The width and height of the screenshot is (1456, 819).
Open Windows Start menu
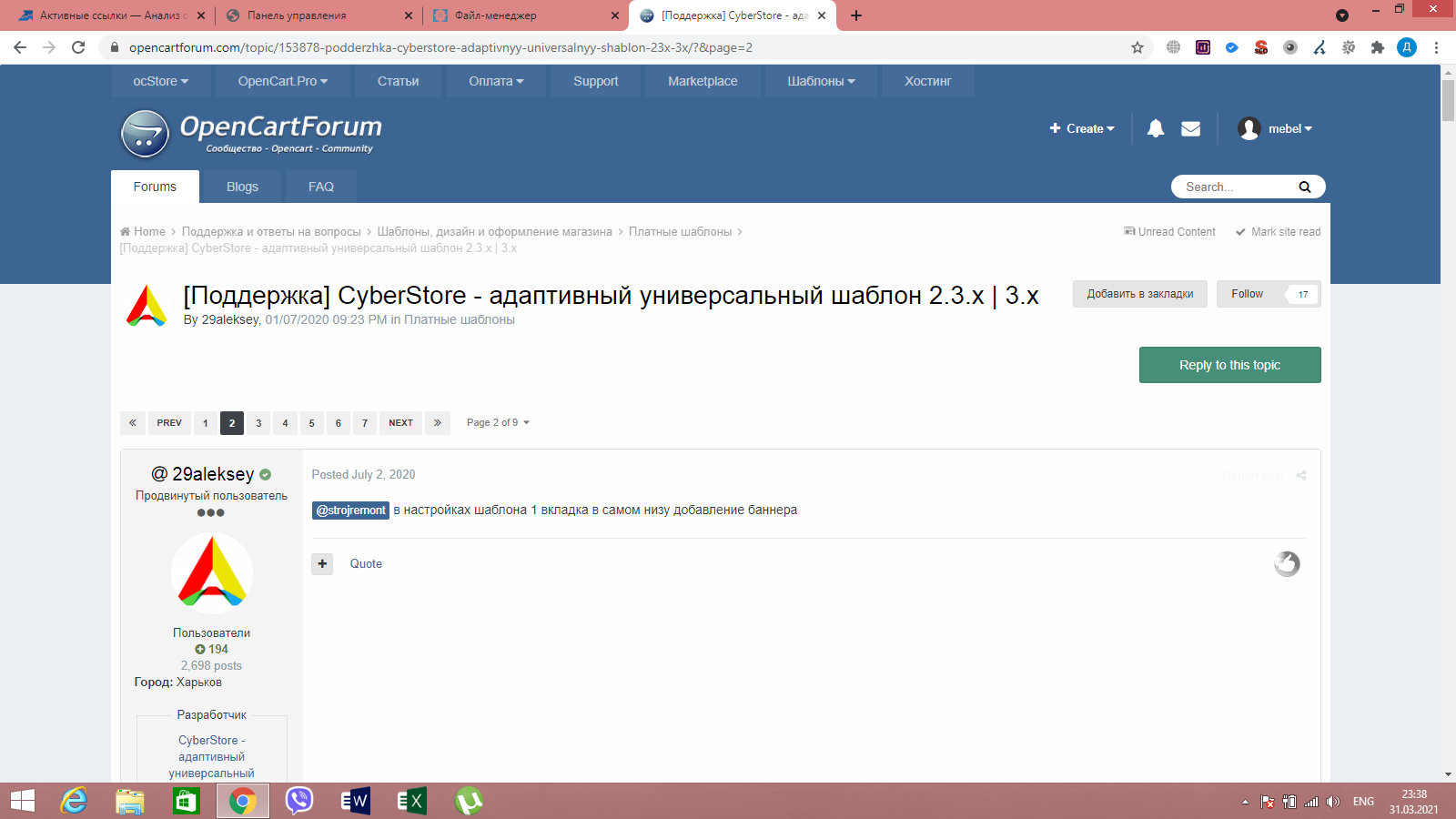(x=23, y=801)
